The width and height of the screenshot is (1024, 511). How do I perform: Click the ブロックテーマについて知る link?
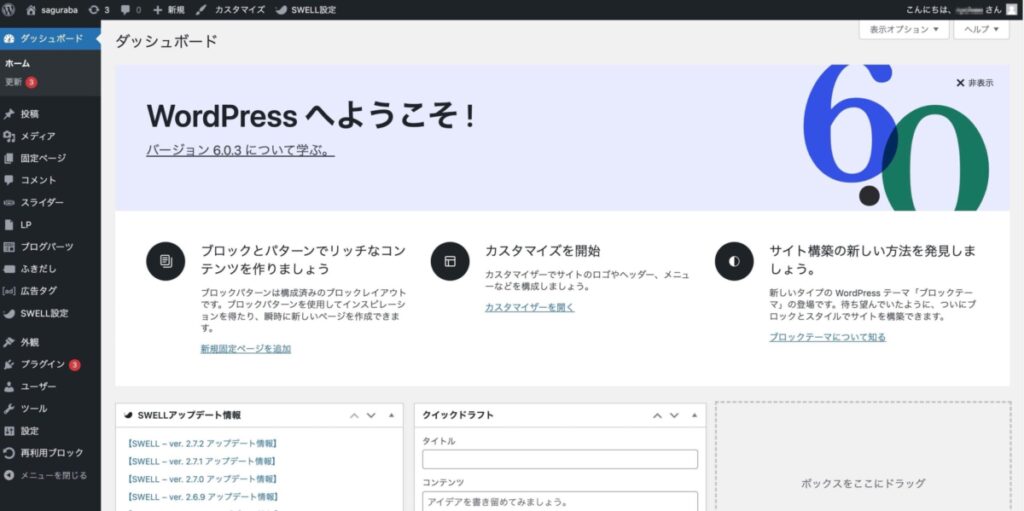(x=827, y=337)
